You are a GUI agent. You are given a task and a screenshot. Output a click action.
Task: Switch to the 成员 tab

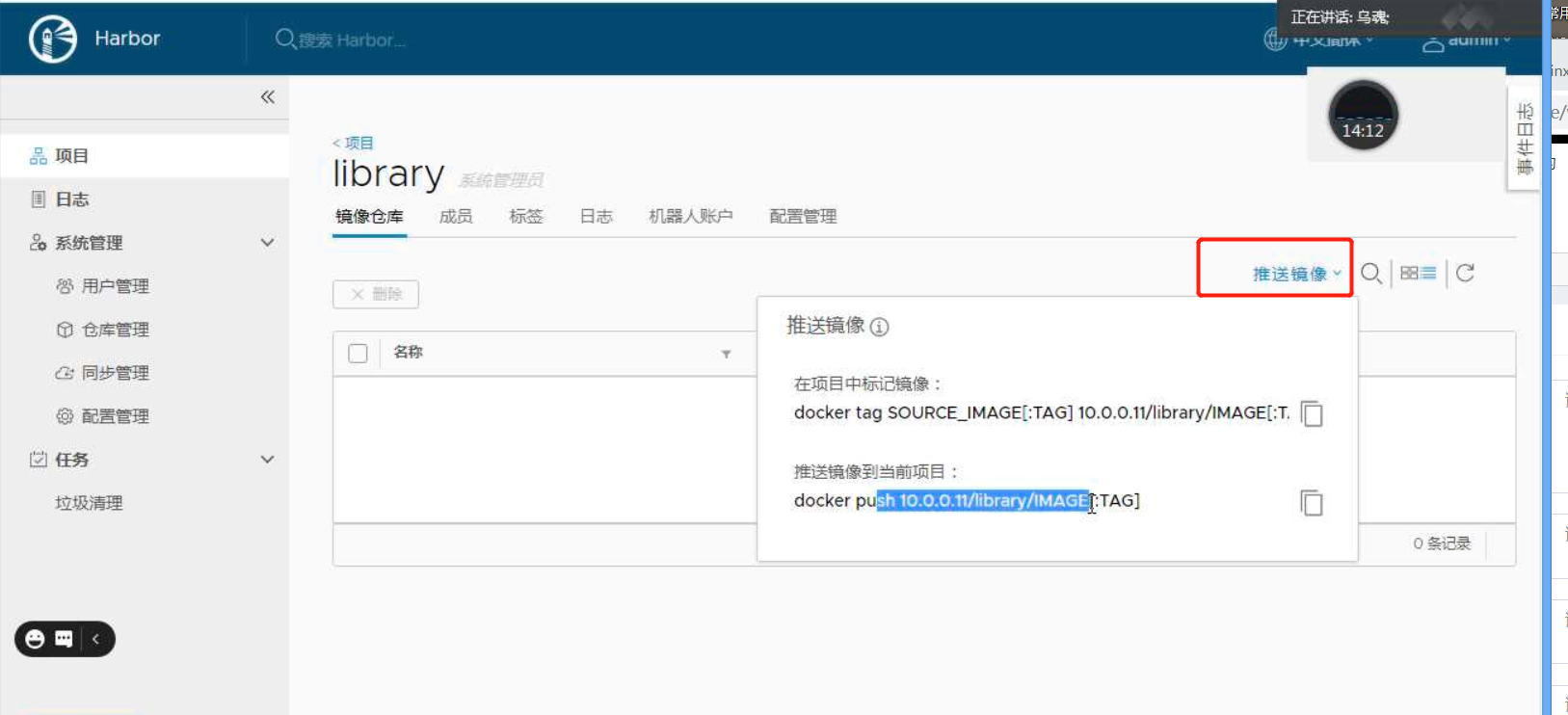(456, 217)
